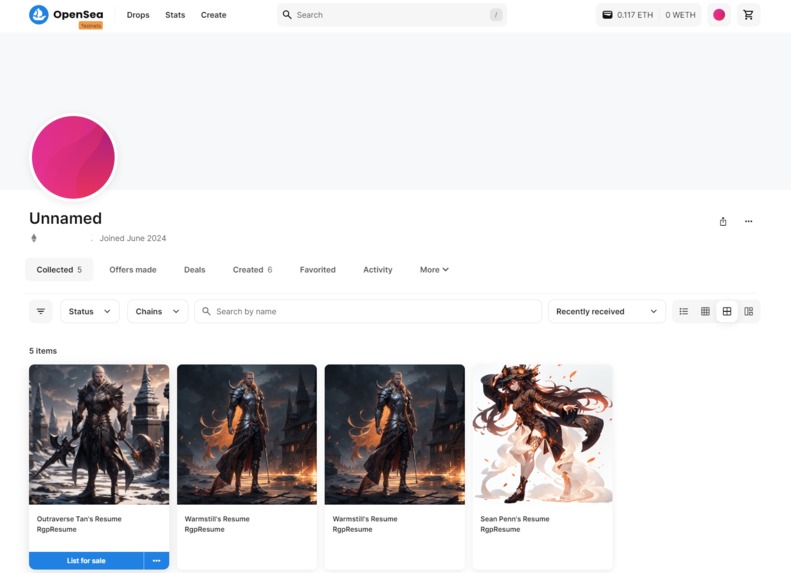
Task: Click the Unnamed profile name
Action: coord(66,218)
